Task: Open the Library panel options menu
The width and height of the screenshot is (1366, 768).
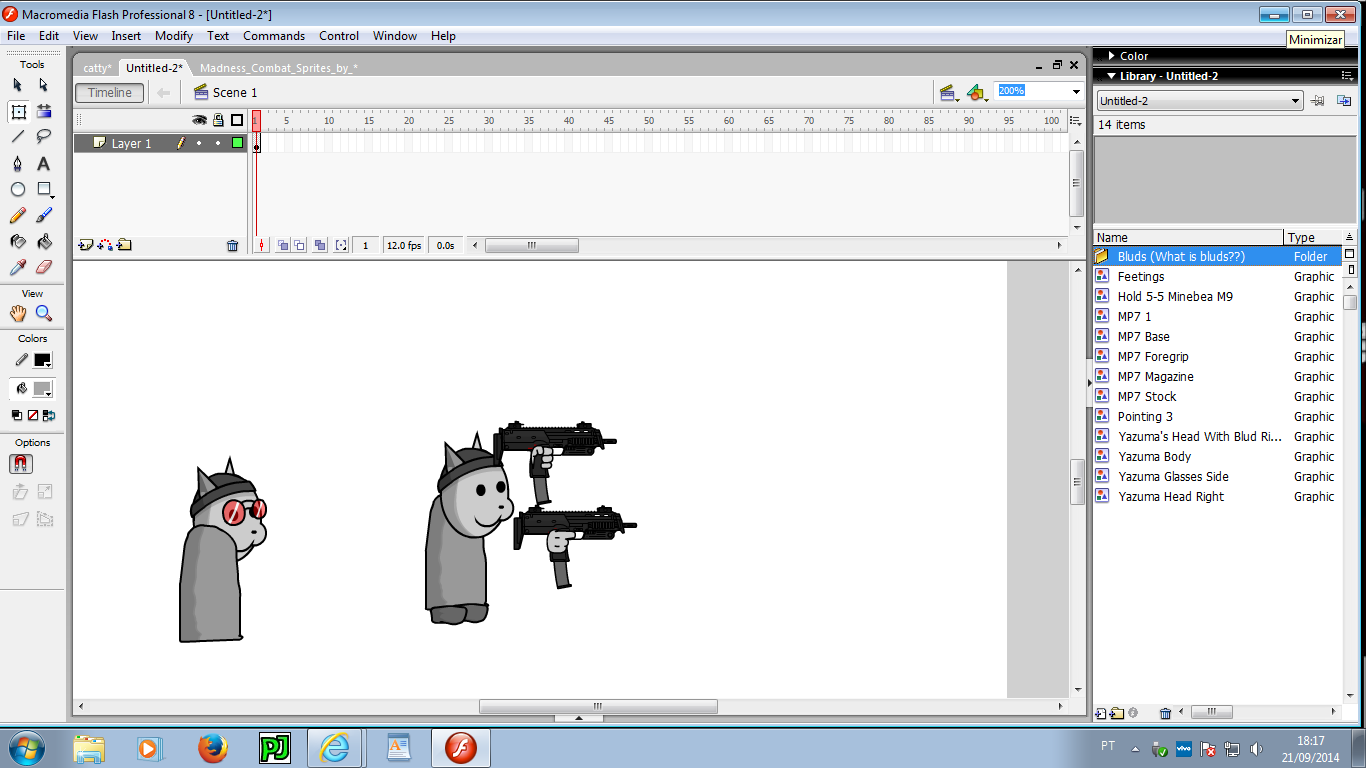Action: [x=1347, y=76]
